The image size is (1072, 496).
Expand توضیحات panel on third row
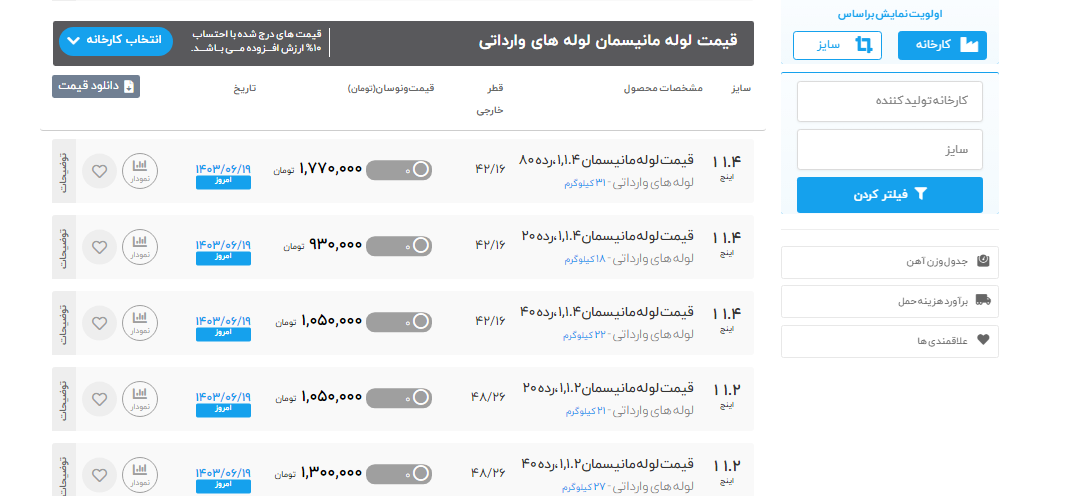63,322
